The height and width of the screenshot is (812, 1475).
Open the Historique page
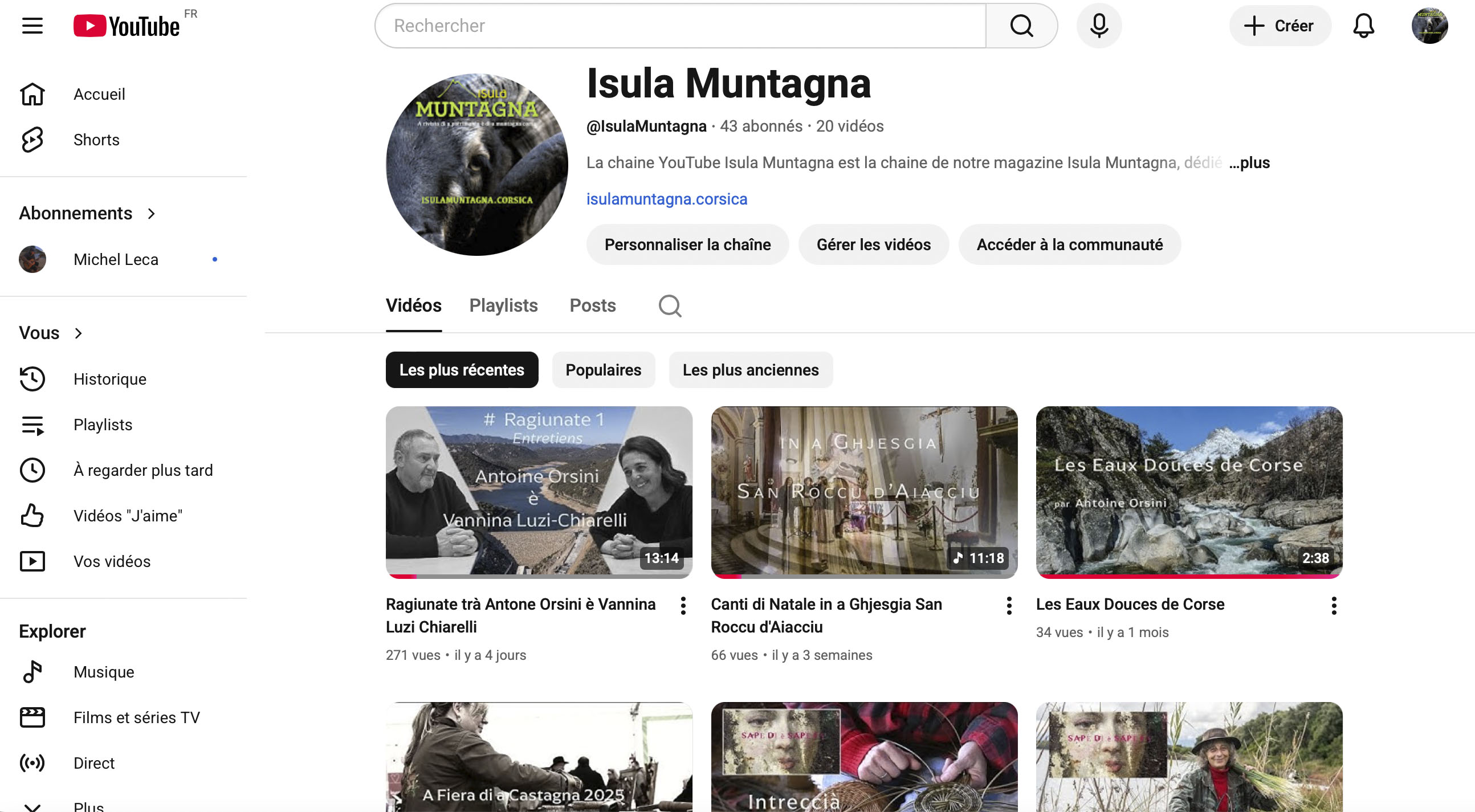(110, 378)
